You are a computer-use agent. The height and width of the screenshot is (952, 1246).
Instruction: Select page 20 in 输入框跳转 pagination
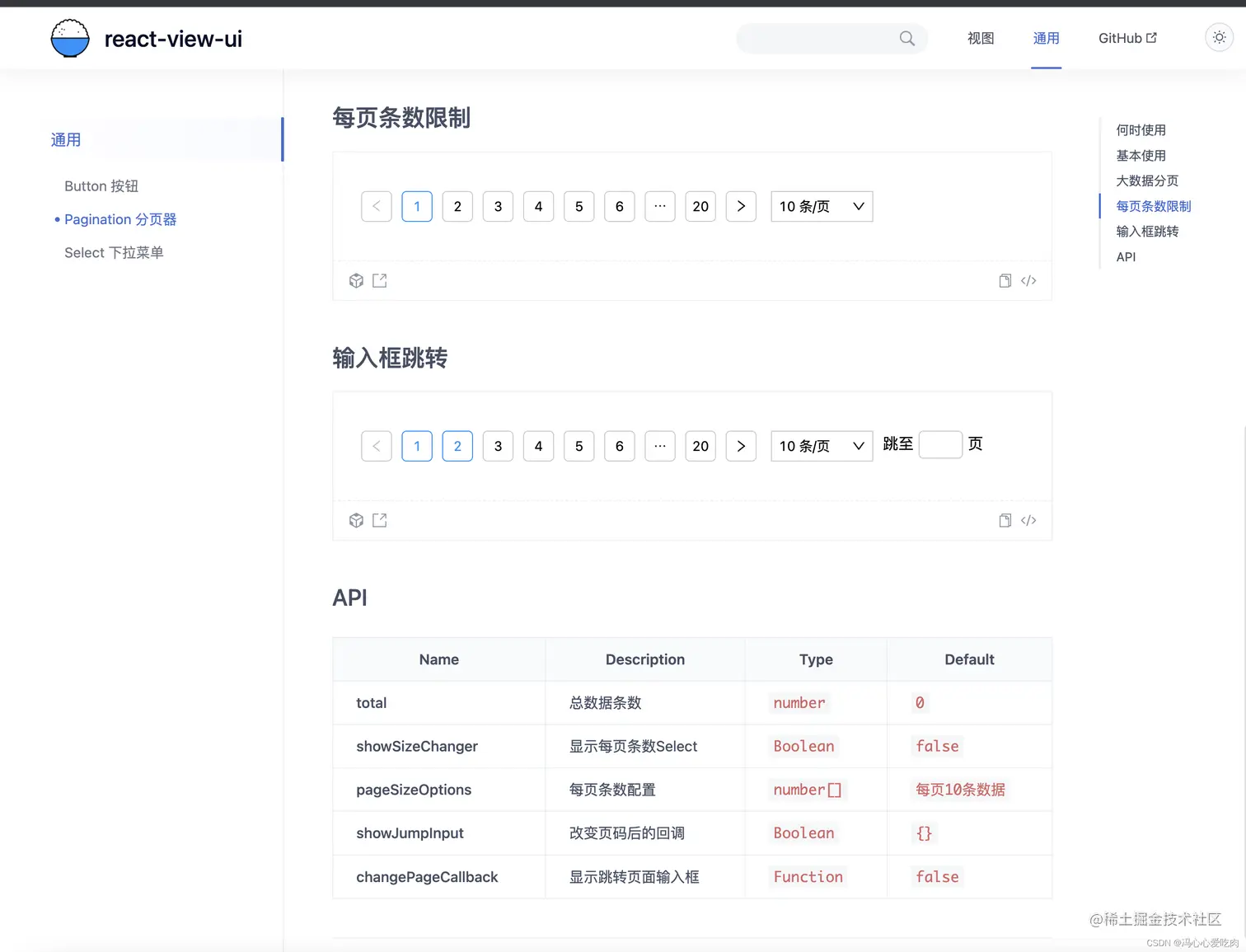click(x=700, y=446)
